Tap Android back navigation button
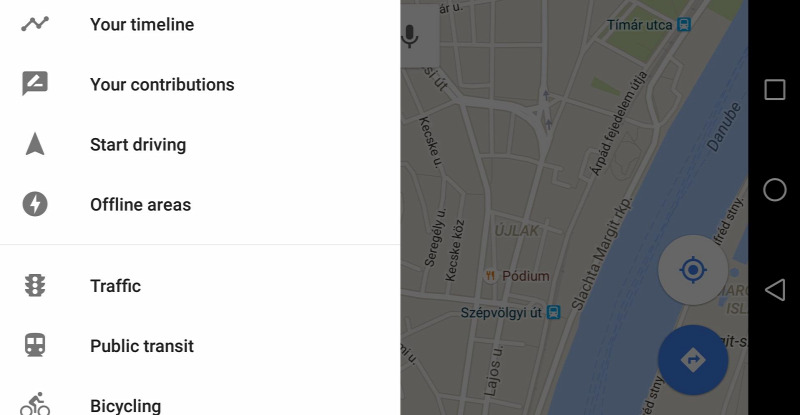 [774, 290]
